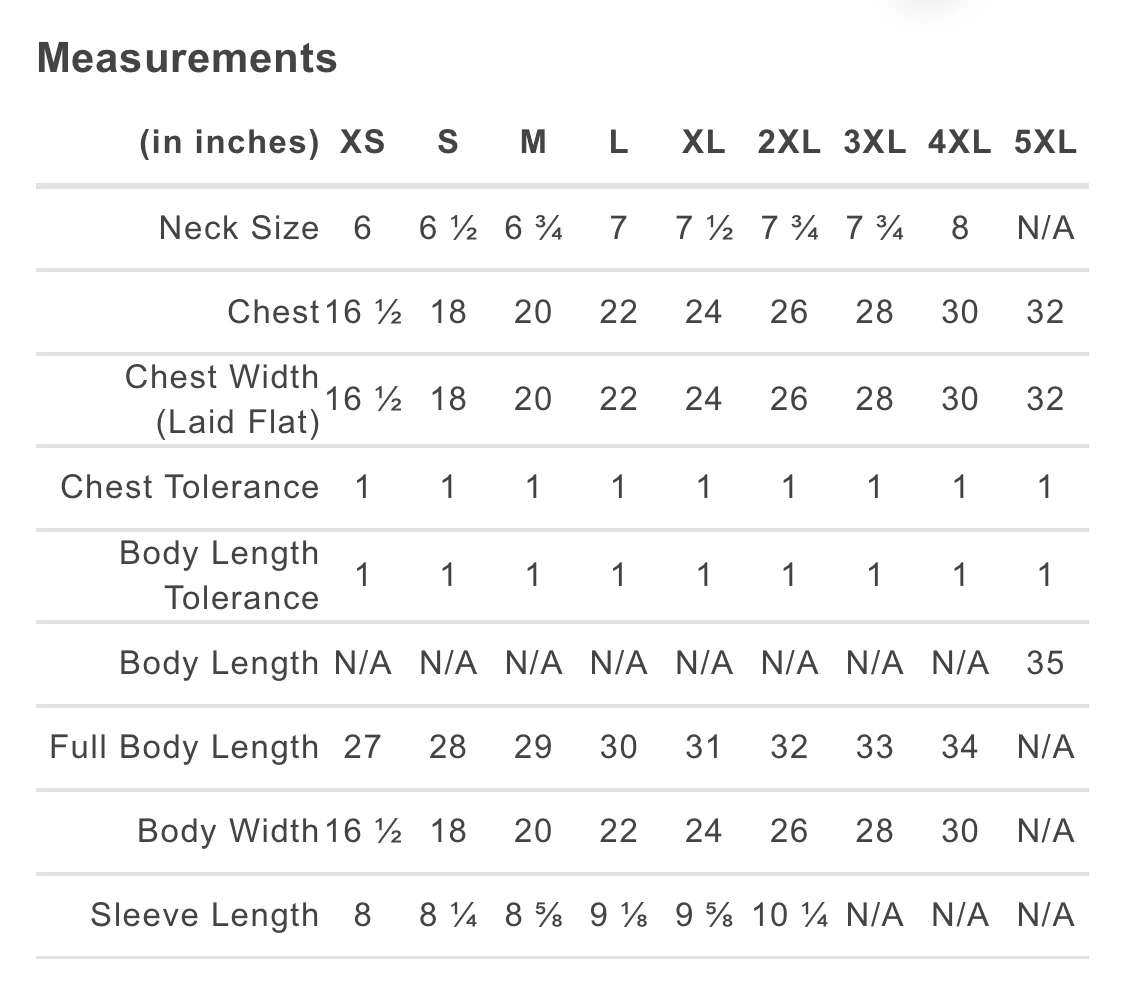
Task: Select the 5XL column header
Action: point(1045,142)
